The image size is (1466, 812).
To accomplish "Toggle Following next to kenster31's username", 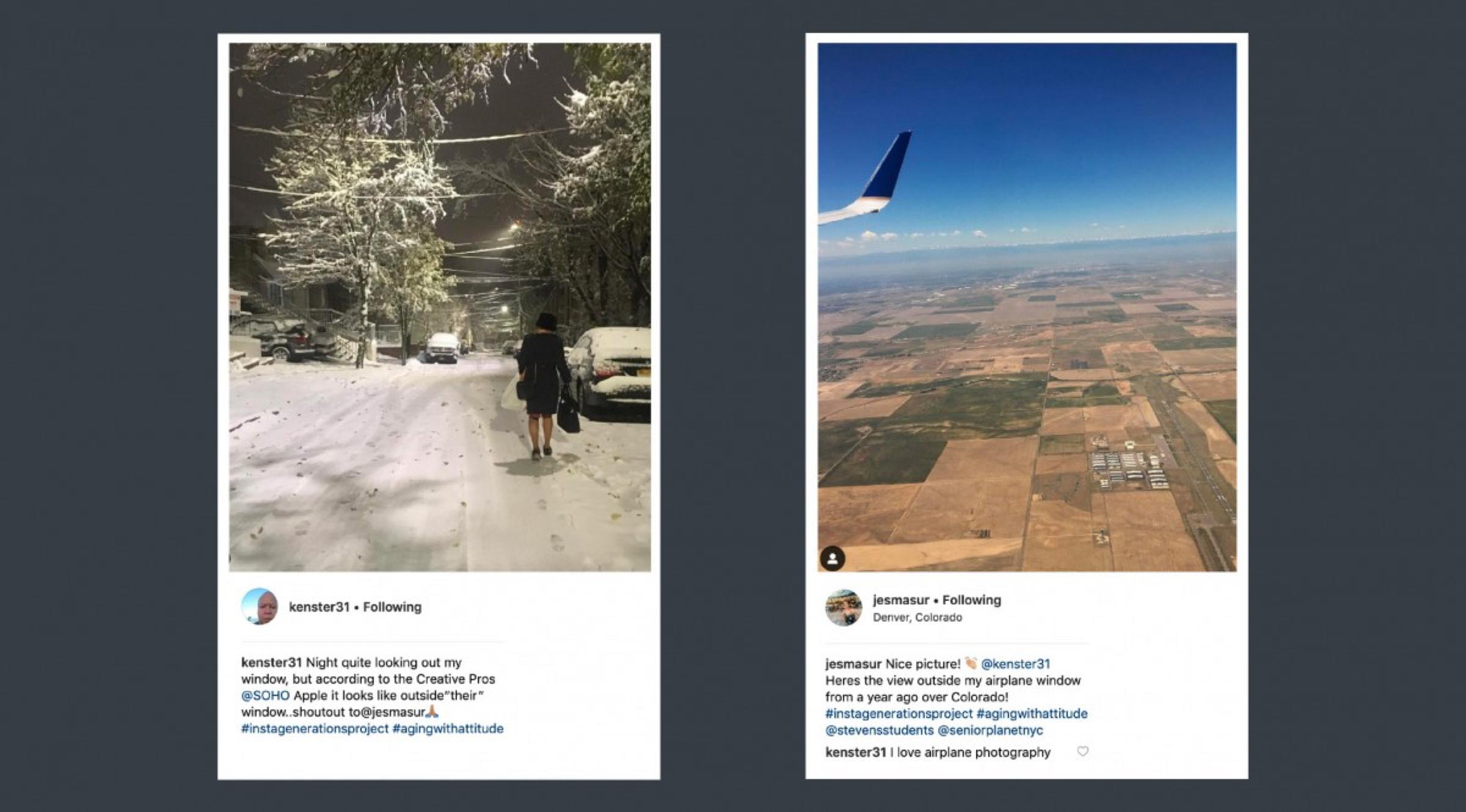I will click(x=392, y=607).
